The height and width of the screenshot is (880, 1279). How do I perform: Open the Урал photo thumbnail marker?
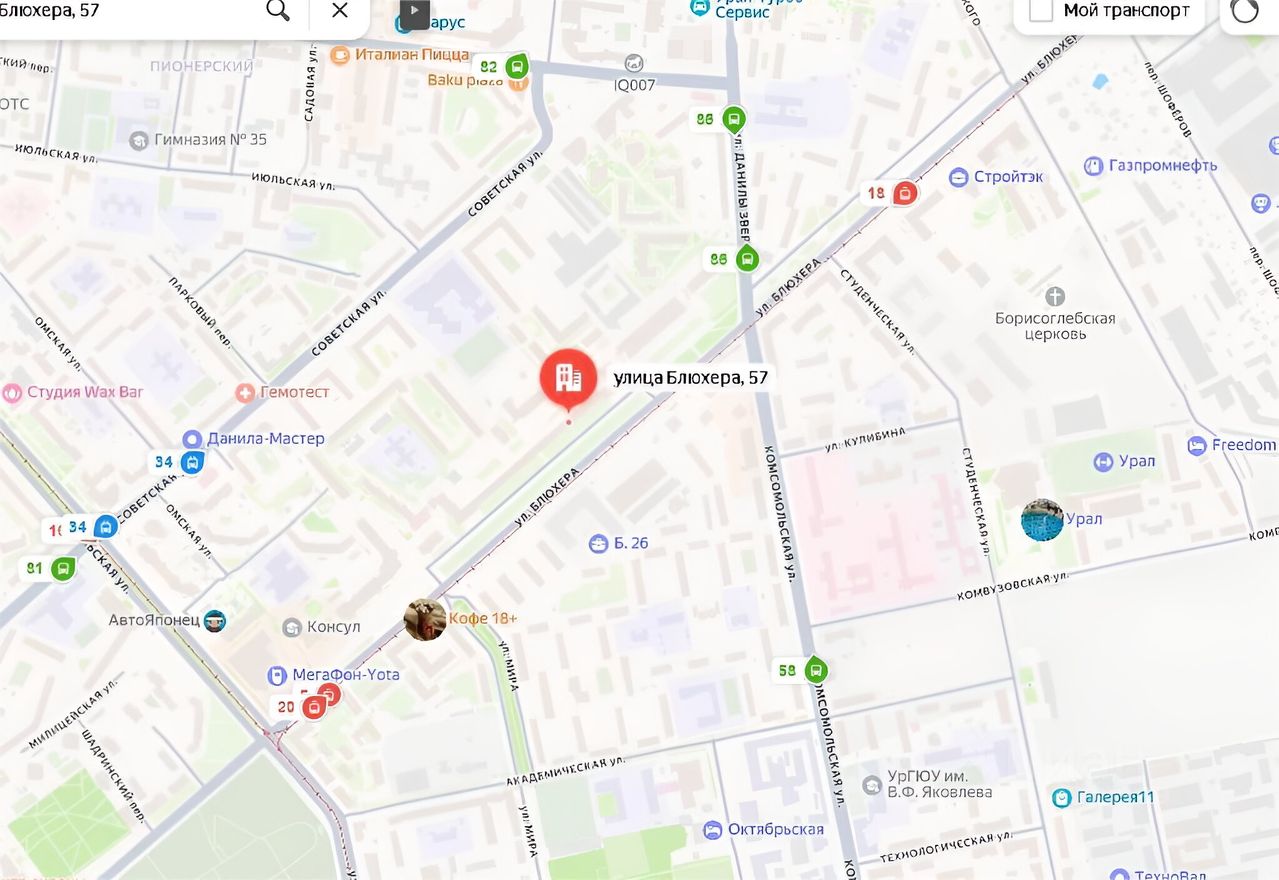coord(1042,520)
